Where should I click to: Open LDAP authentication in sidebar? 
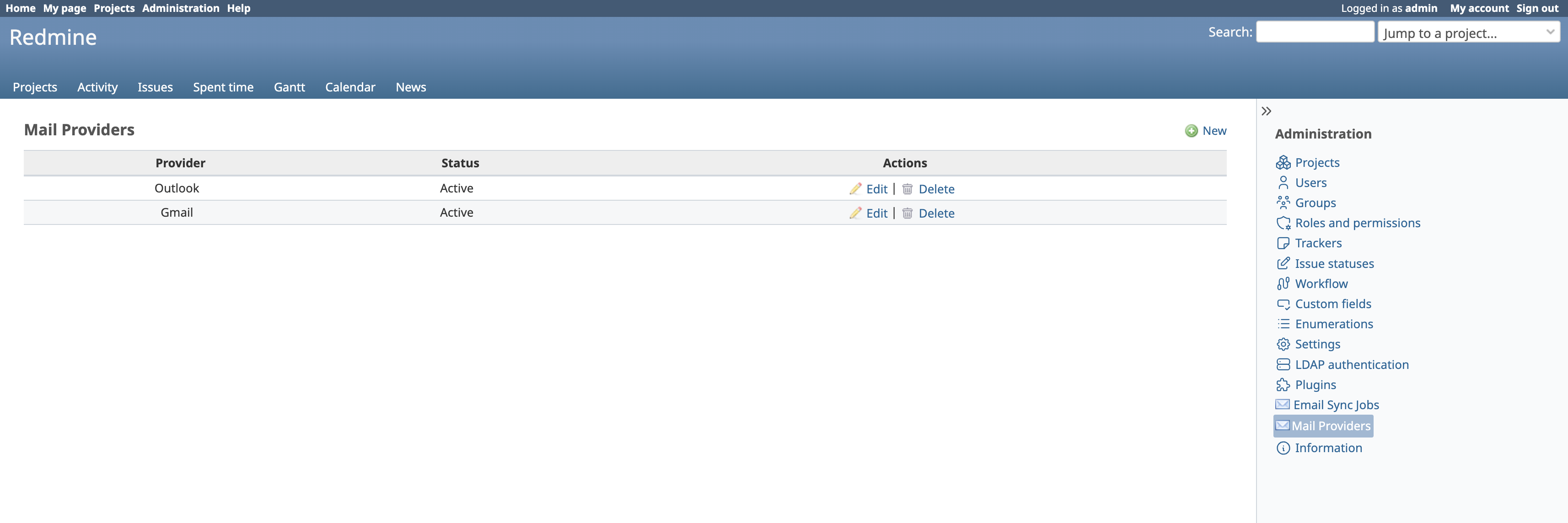1351,365
